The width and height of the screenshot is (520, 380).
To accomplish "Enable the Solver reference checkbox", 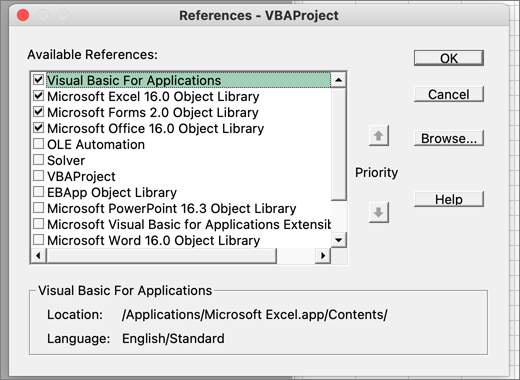I will coord(39,160).
